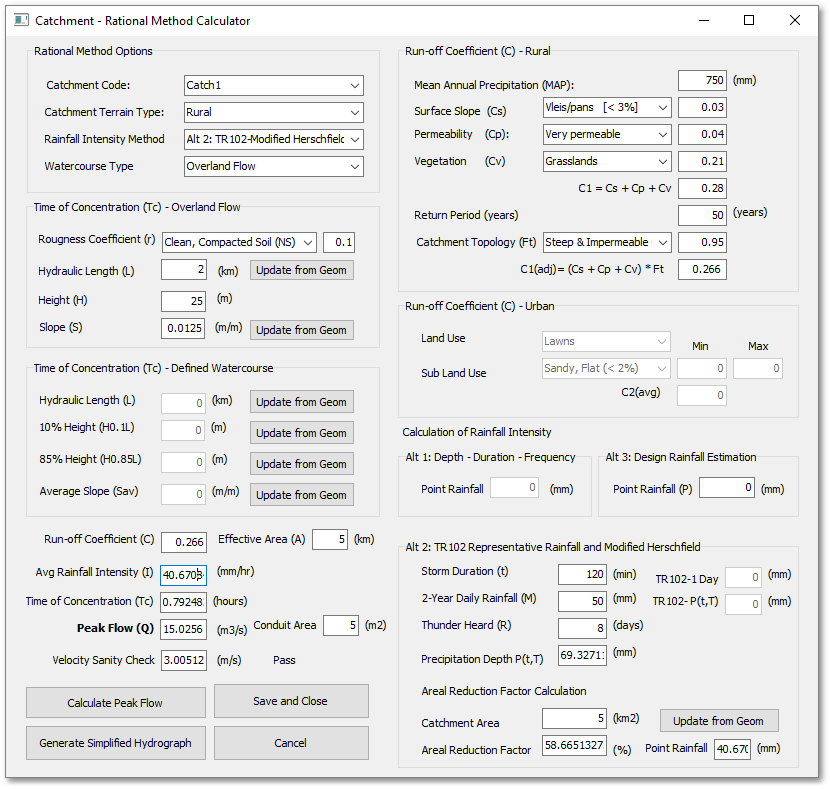Viewport: 830px width, 789px height.
Task: Open the Land Use dropdown
Action: click(x=606, y=341)
